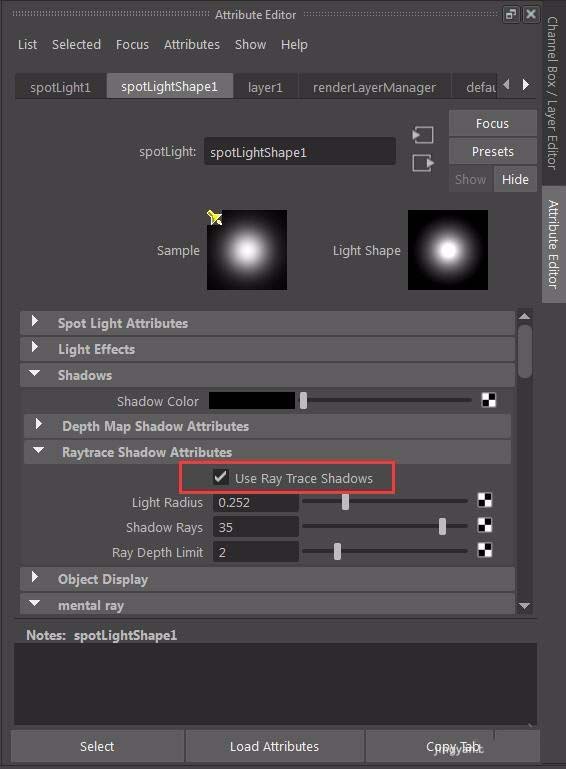Click the Presets button
Screen dimensions: 566x769
tap(492, 152)
